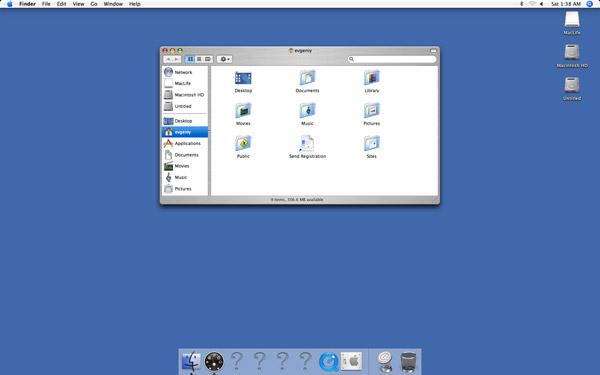Viewport: 600px width, 375px height.
Task: Open the Edit menu
Action: click(x=62, y=4)
